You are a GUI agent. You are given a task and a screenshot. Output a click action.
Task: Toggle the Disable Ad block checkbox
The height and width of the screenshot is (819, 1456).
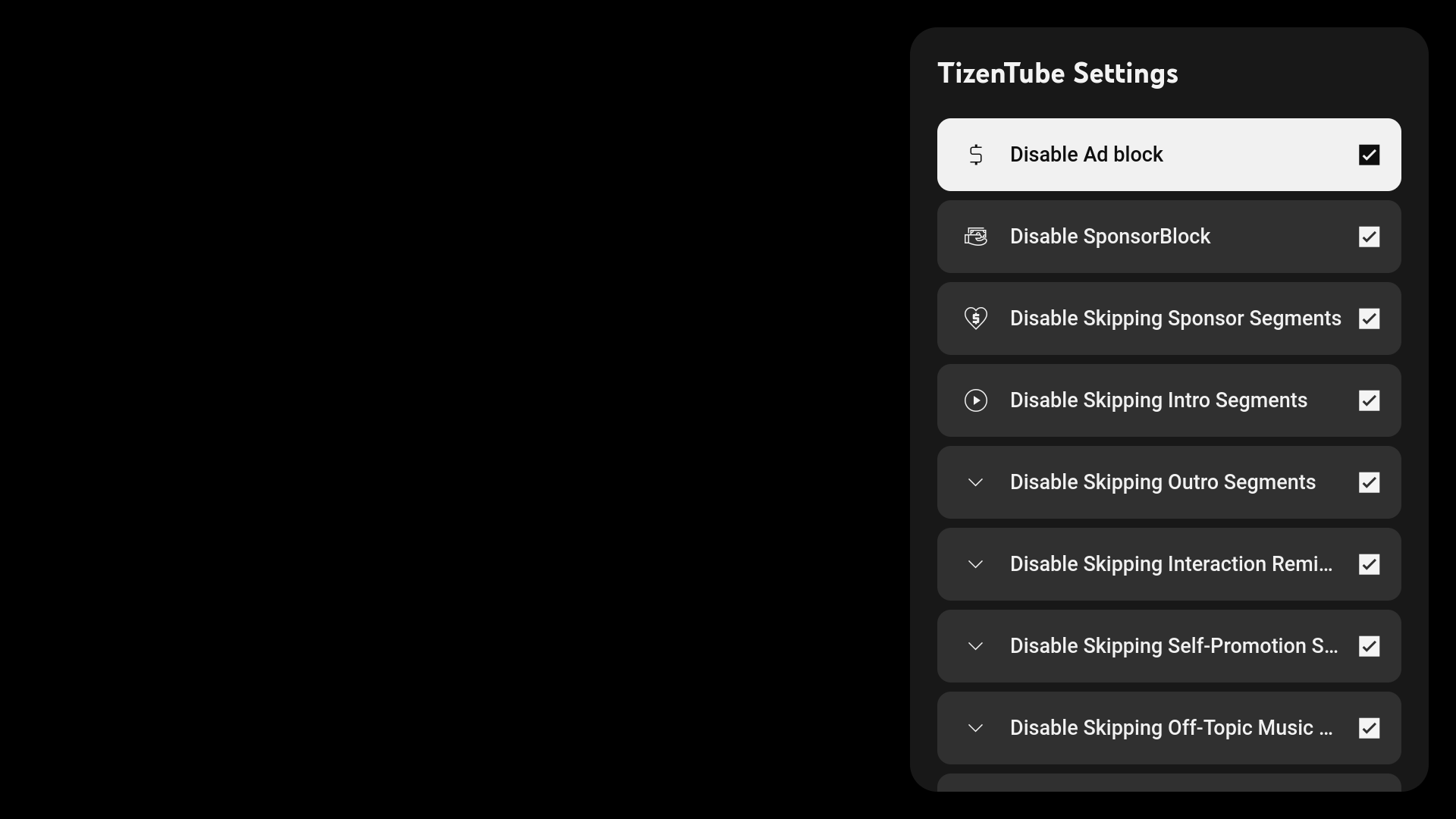pyautogui.click(x=1369, y=155)
